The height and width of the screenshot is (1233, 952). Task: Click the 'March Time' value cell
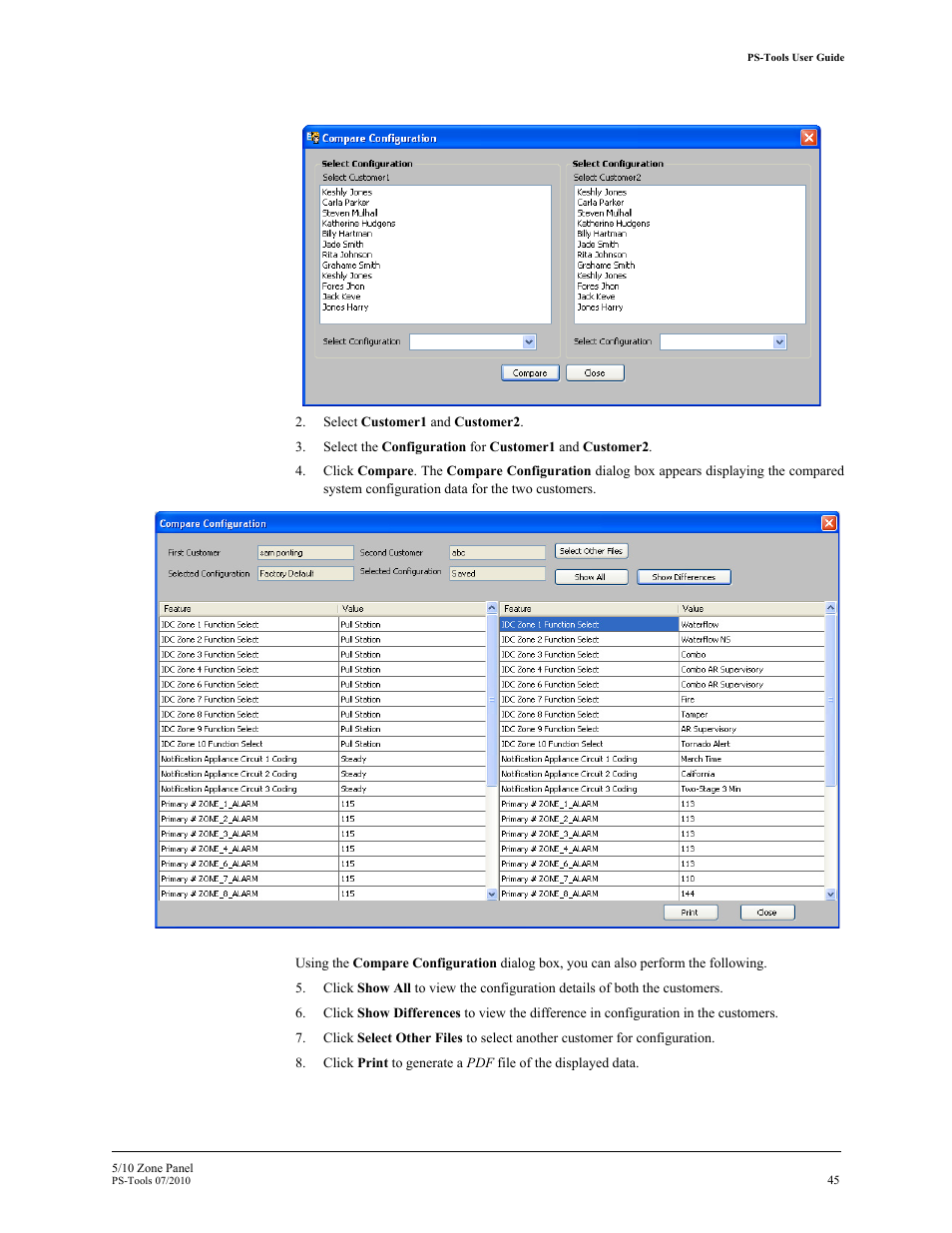pos(751,759)
